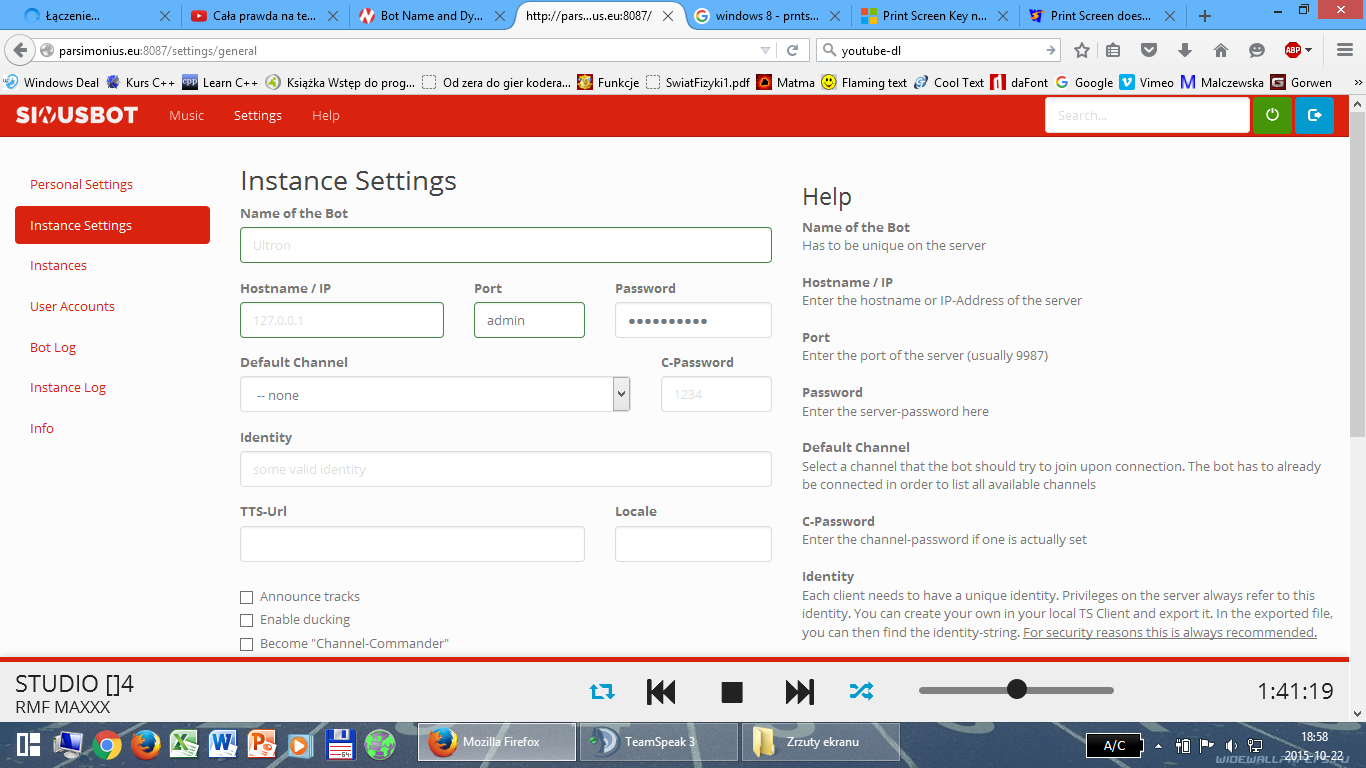Open Instance Log in sidebar
Viewport: 1366px width, 768px height.
point(68,387)
